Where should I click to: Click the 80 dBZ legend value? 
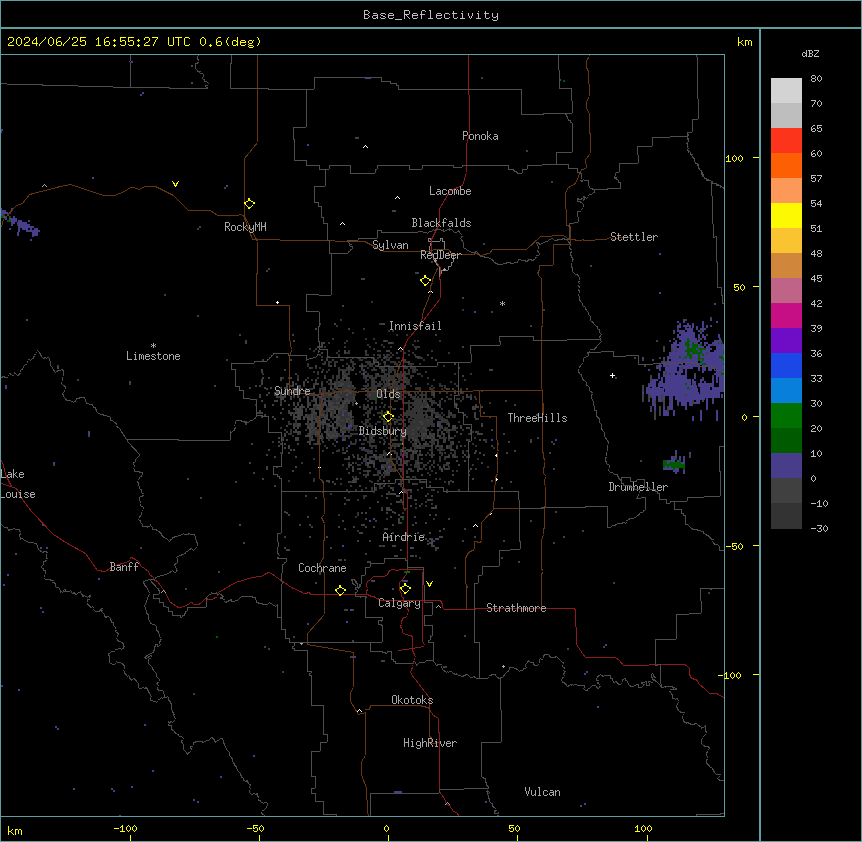click(x=816, y=79)
